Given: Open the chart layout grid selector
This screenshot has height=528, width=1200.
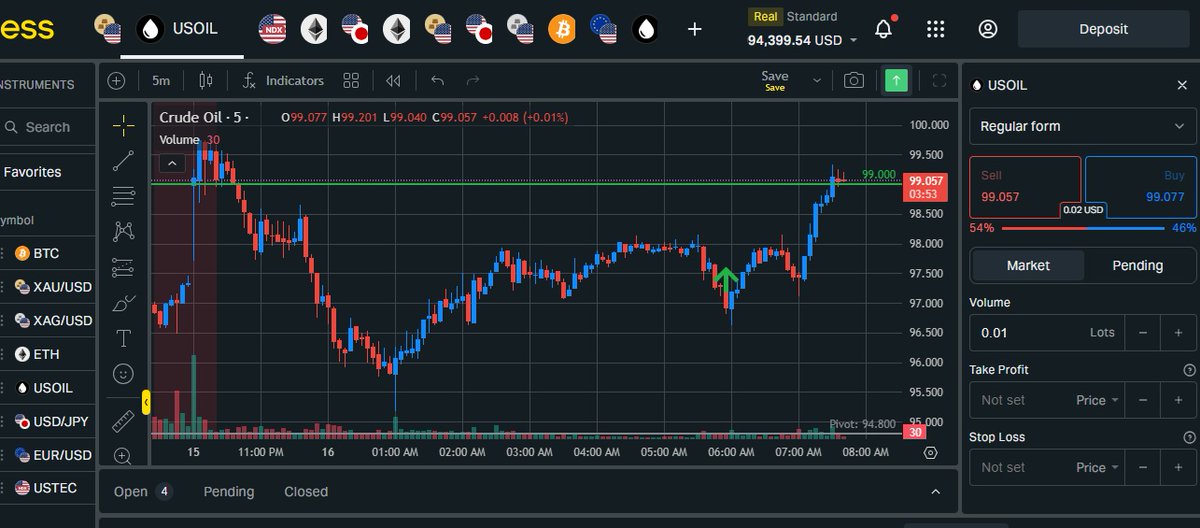Looking at the screenshot, I should point(351,80).
